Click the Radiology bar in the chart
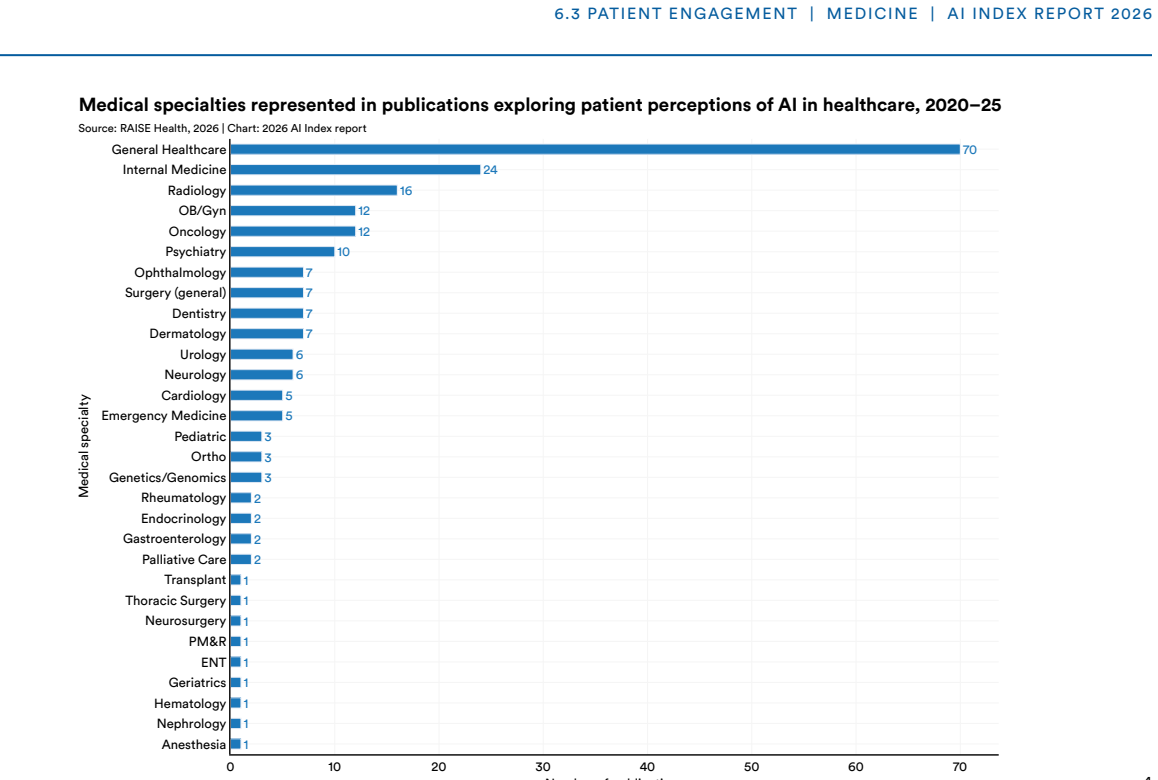 coord(313,191)
